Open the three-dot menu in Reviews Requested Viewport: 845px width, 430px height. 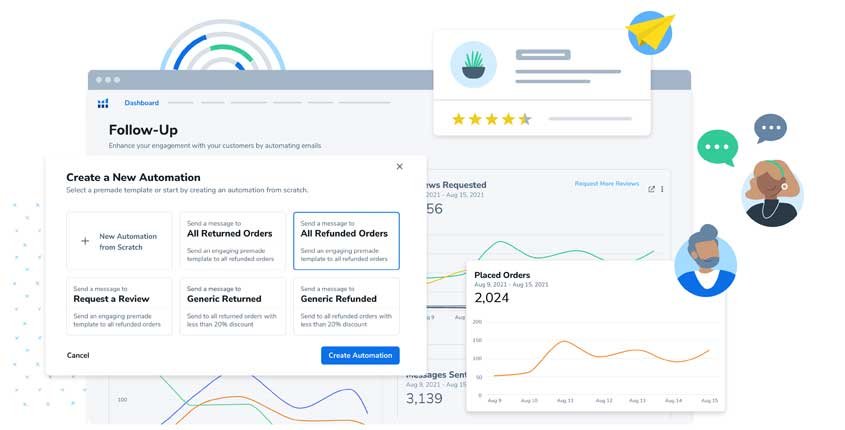662,189
